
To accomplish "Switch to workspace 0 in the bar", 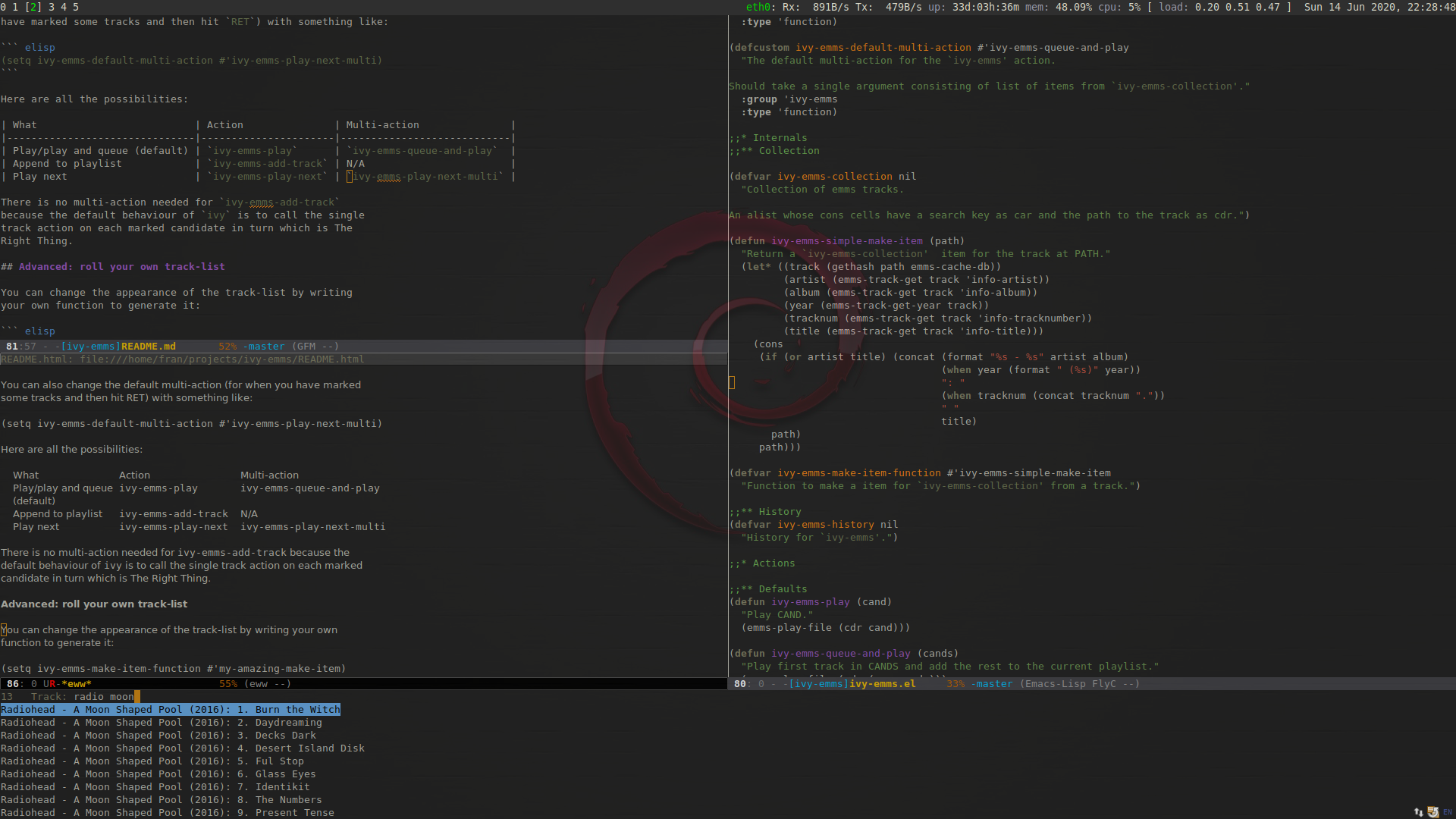I will pos(4,7).
